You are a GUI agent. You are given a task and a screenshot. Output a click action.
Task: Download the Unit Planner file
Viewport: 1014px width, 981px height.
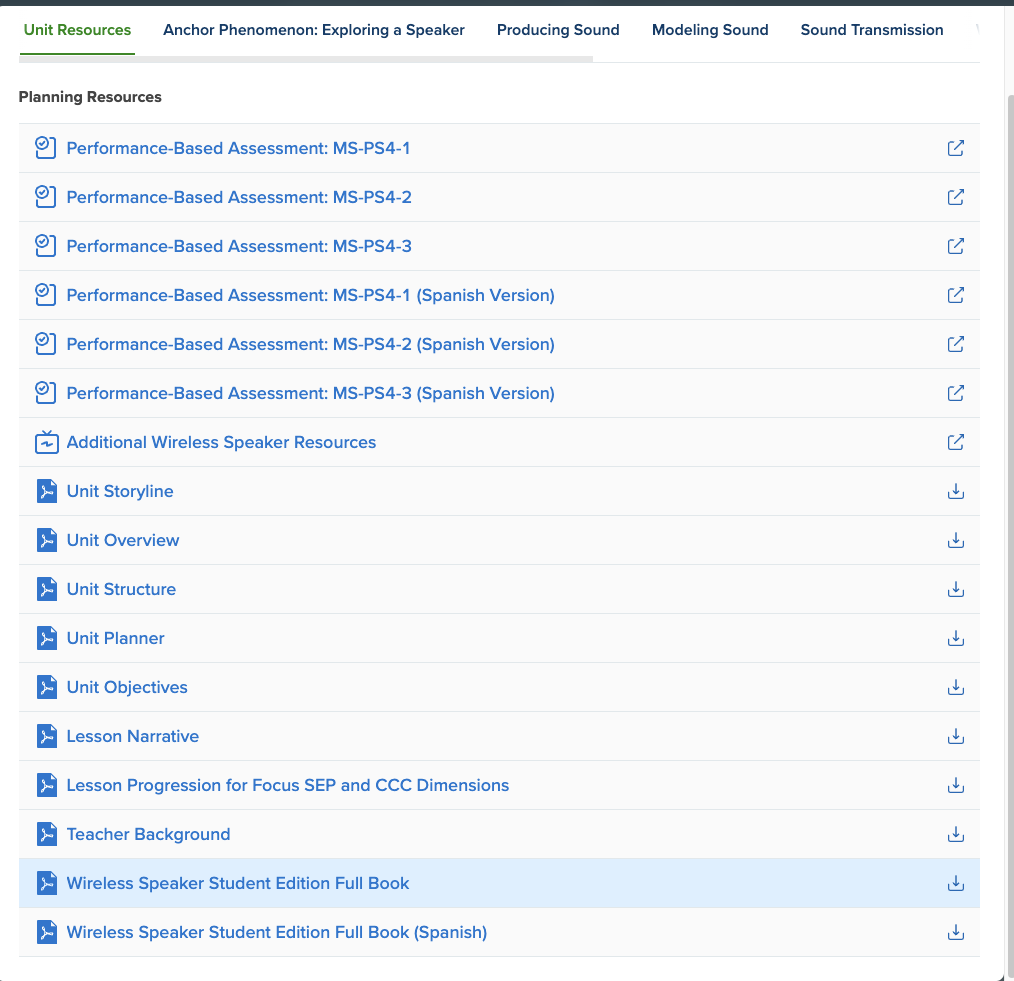955,638
